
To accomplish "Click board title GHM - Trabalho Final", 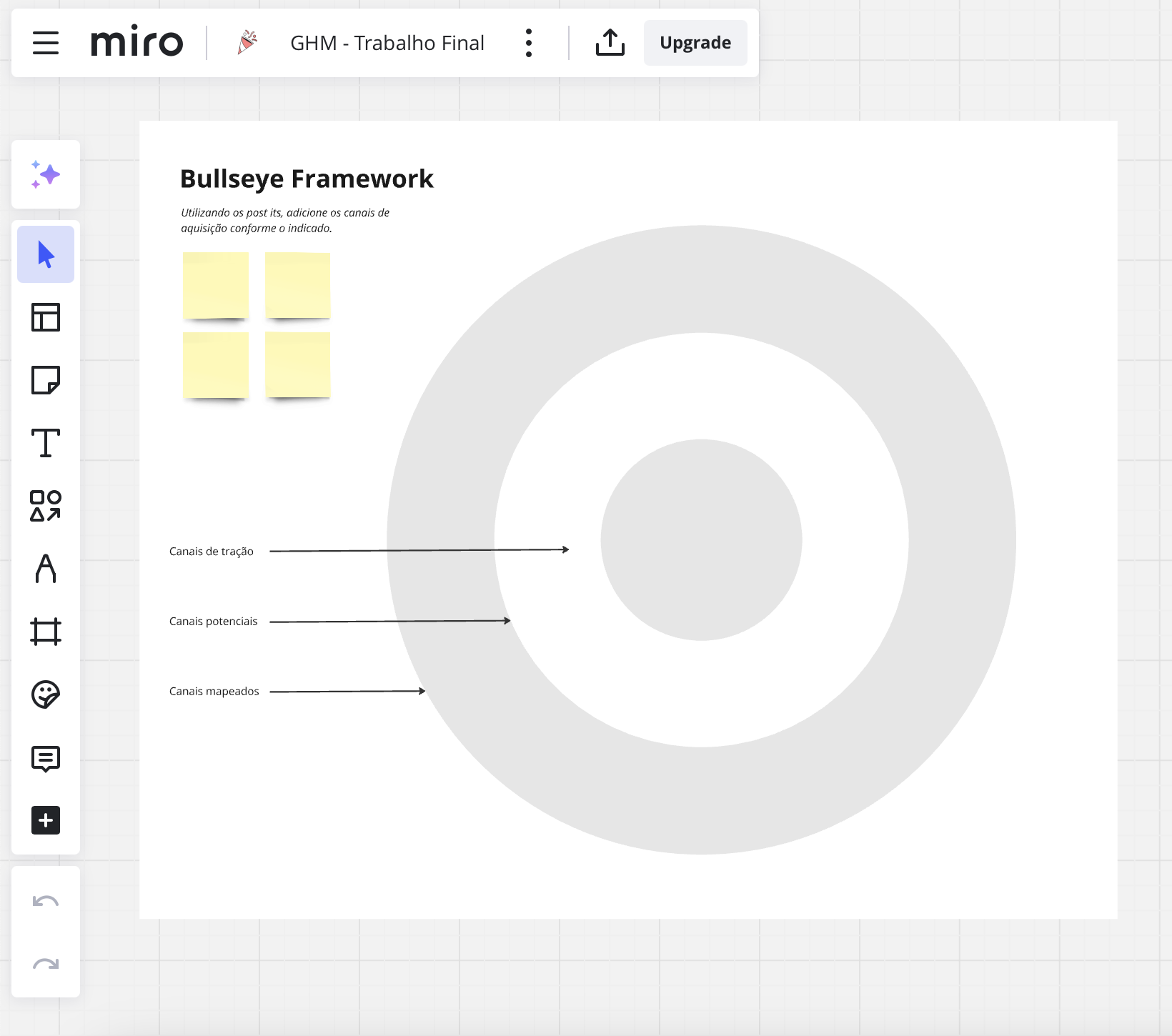I will [387, 42].
